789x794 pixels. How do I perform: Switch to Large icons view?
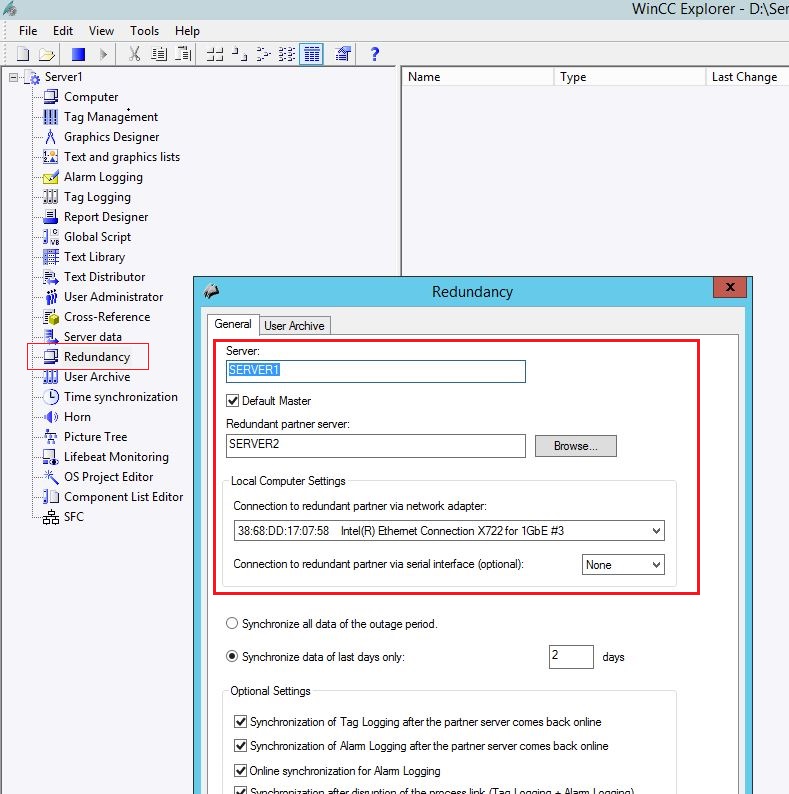(x=215, y=54)
